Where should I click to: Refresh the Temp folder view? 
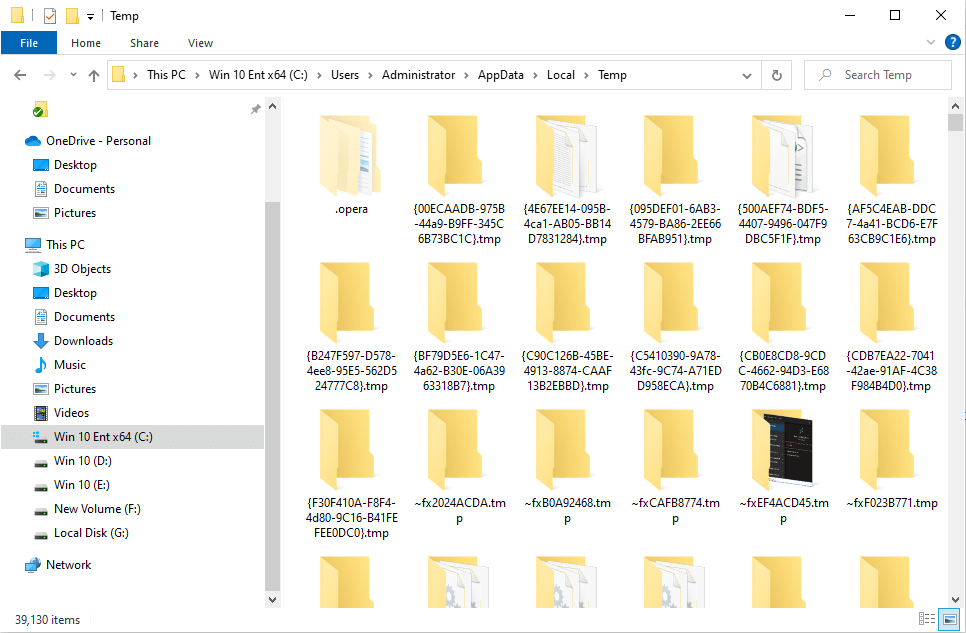coord(777,75)
